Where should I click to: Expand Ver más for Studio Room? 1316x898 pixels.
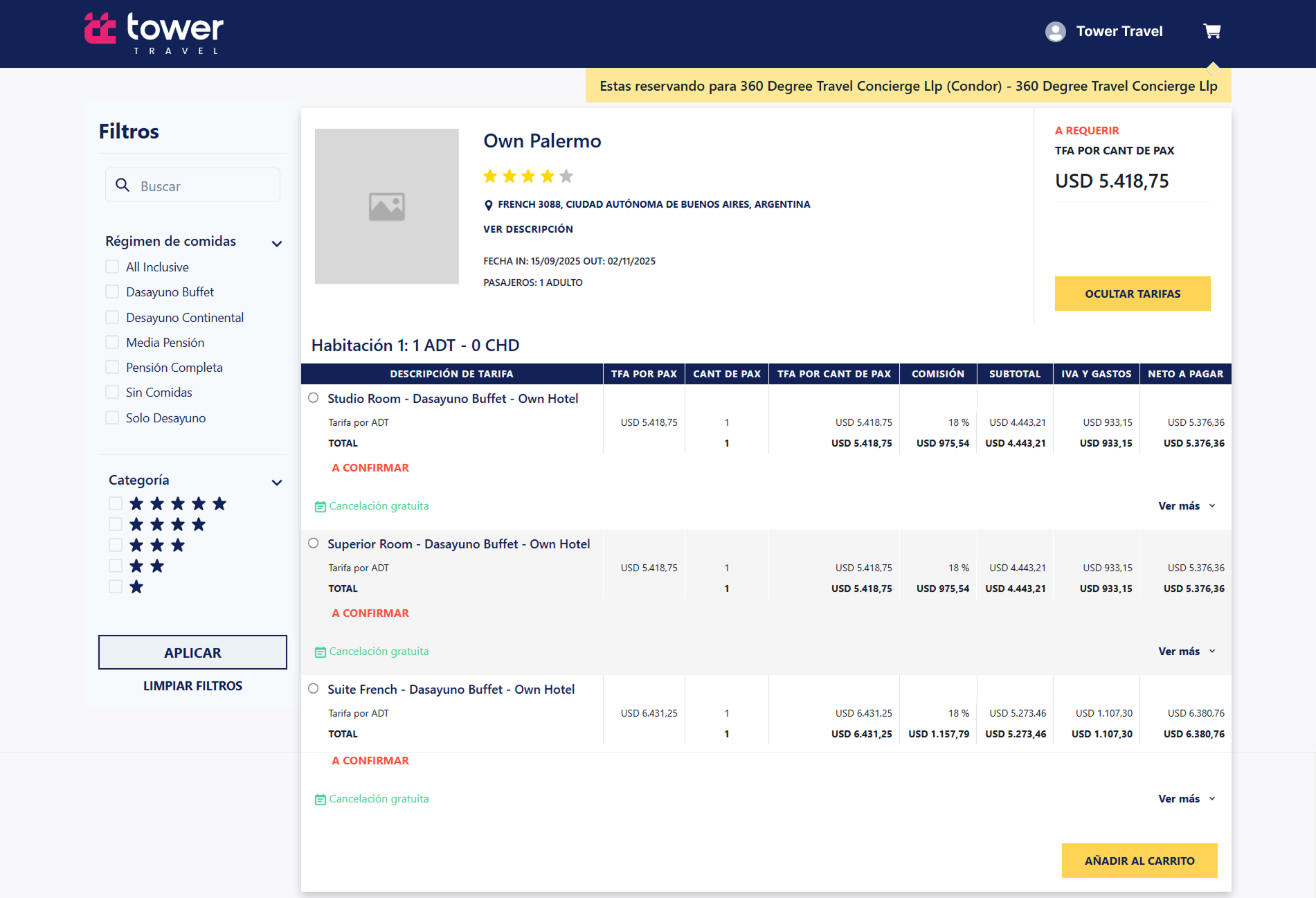[1186, 506]
